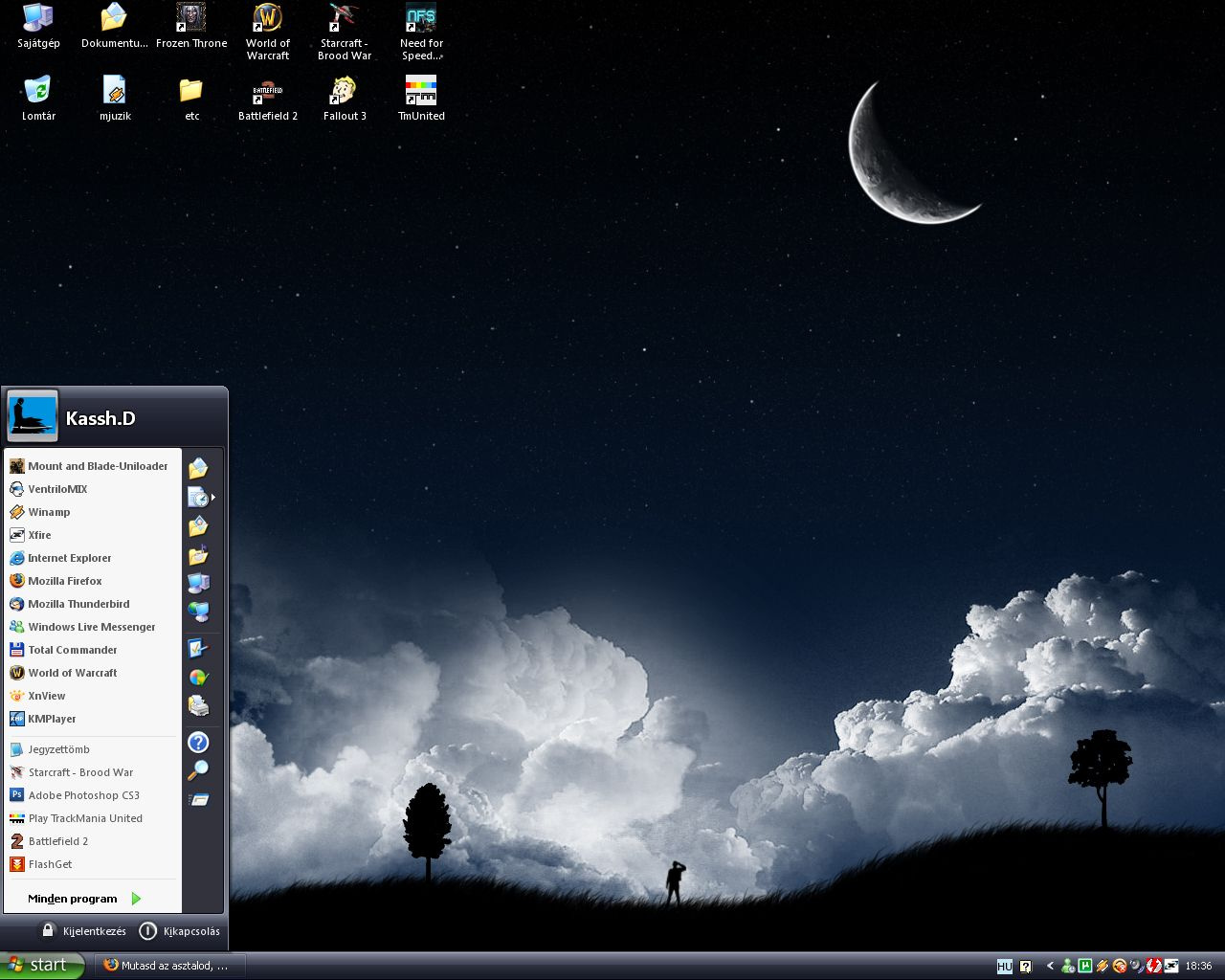Open the Dokumentumok desktop folder
Screen dimensions: 1225x980
tap(115, 27)
